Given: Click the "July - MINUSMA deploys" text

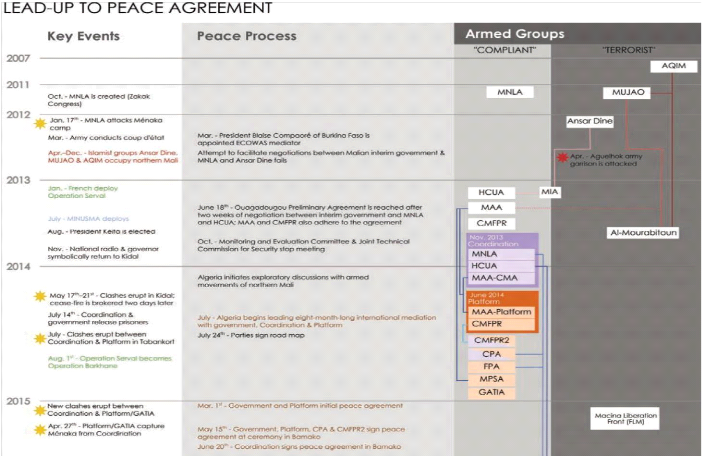Looking at the screenshot, I should tap(88, 219).
